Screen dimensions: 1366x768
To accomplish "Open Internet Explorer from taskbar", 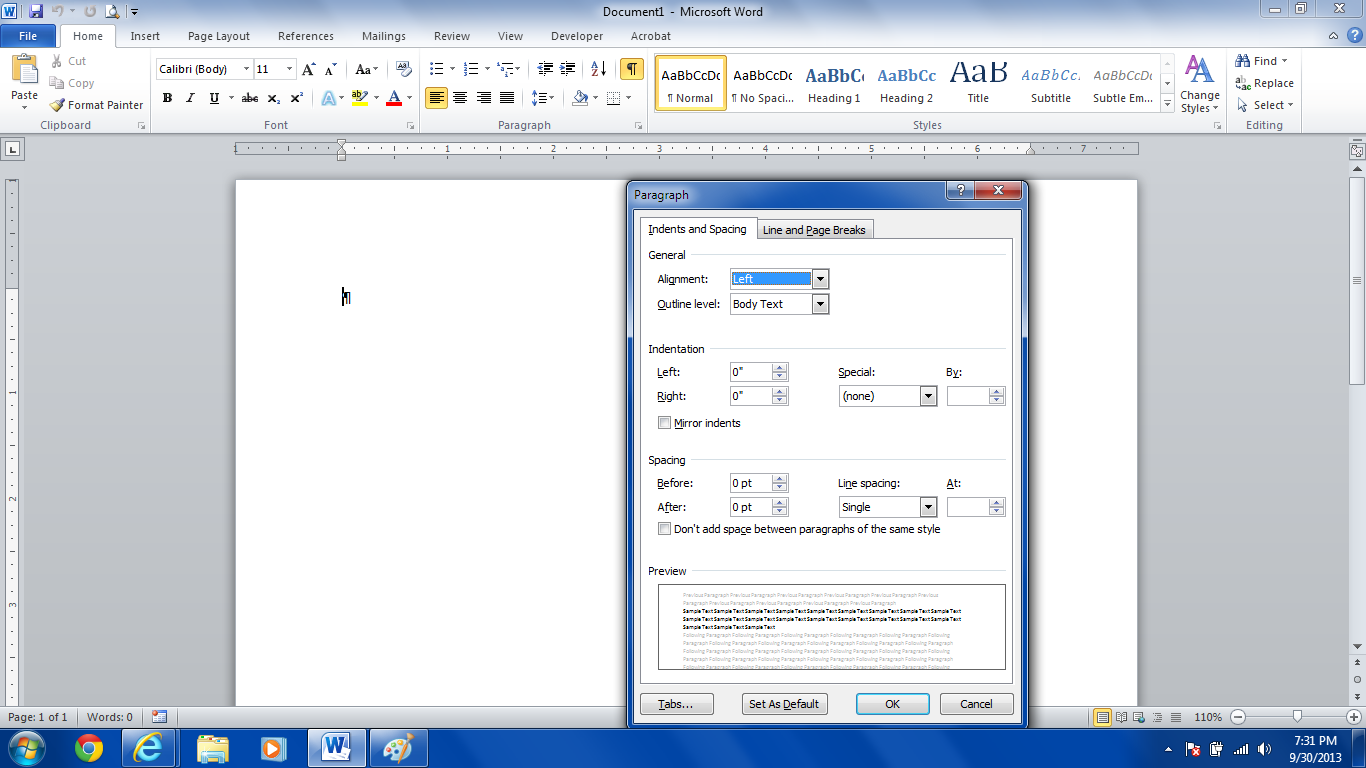I will pos(149,748).
